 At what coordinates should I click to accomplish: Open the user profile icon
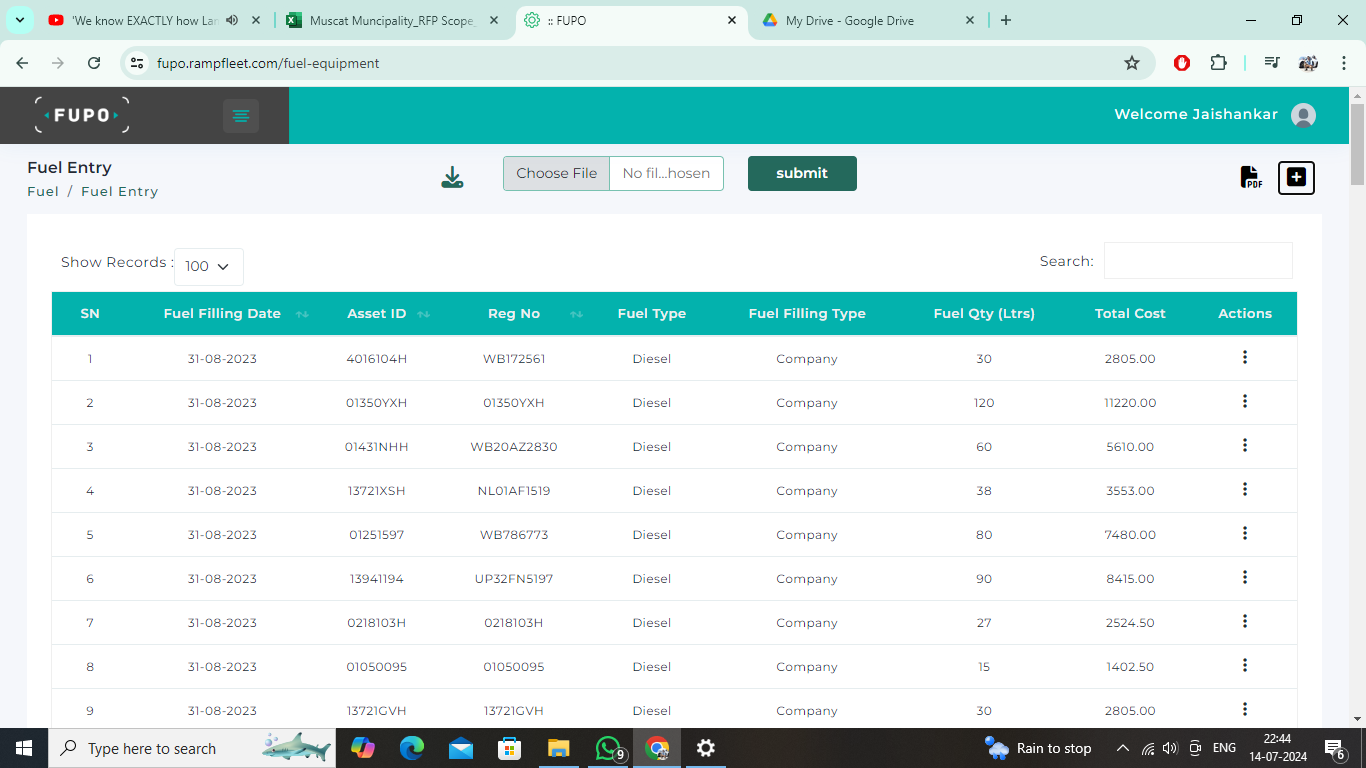[x=1303, y=114]
